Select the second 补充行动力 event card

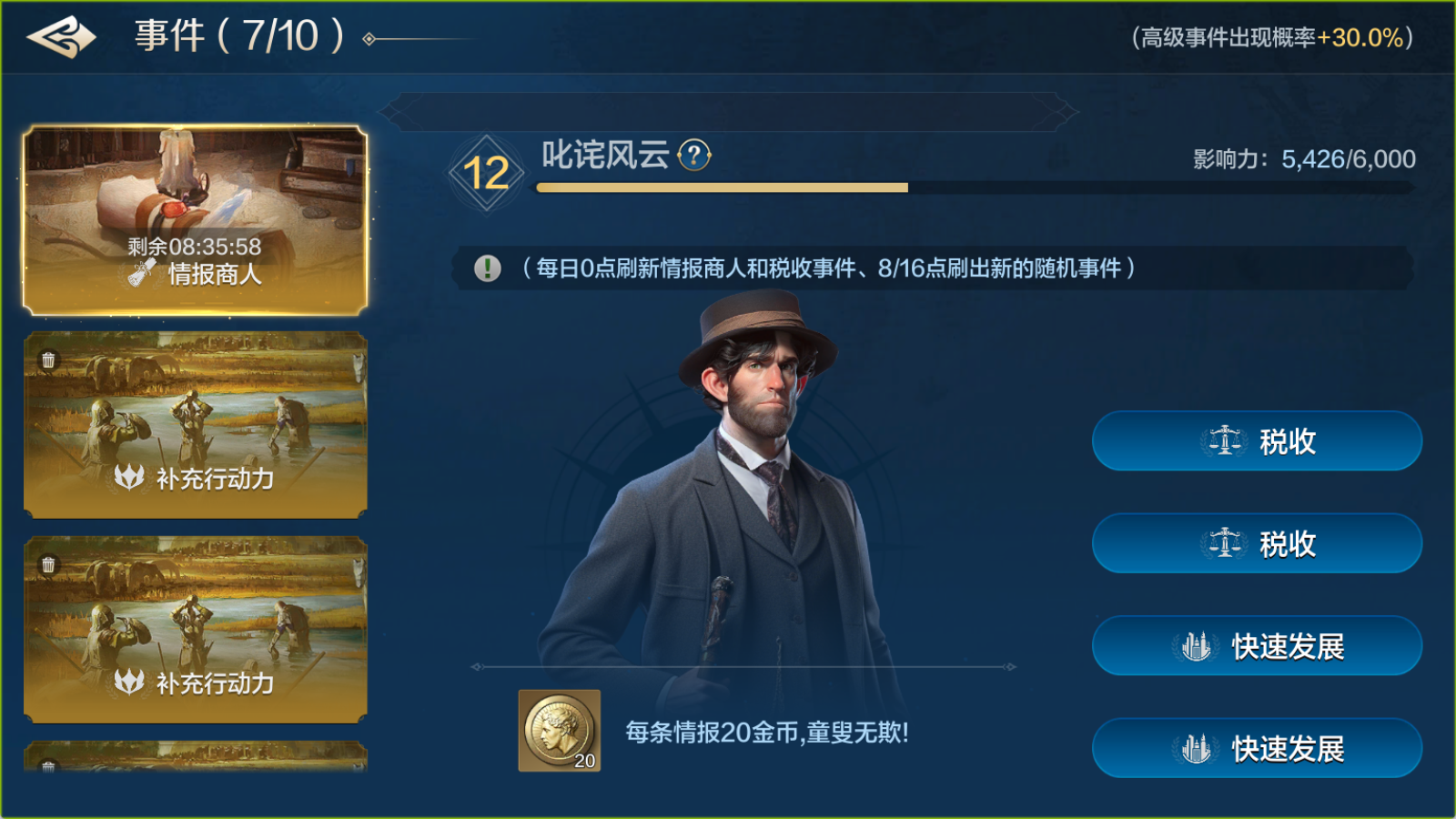point(195,630)
